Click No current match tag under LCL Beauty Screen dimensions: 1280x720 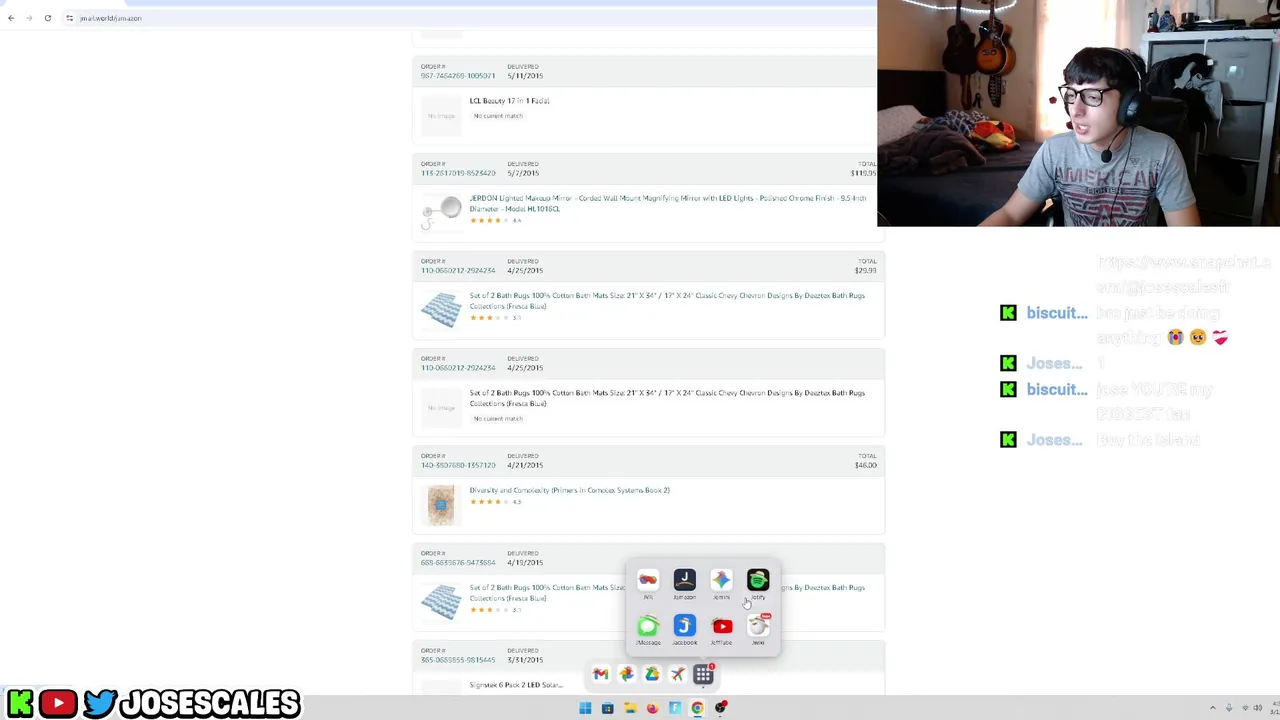click(498, 116)
